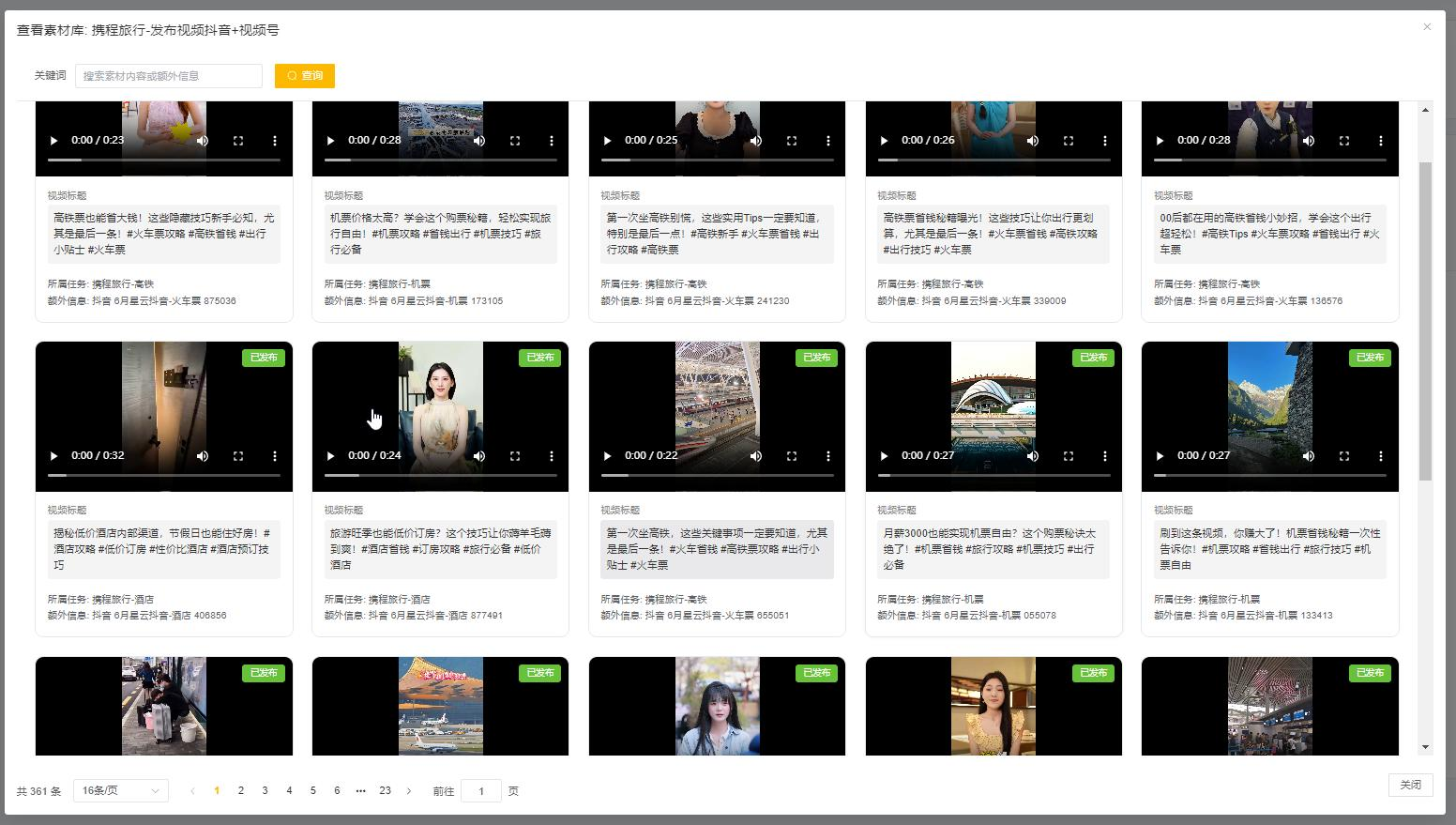Close the 查看素材库 dialog with X
Screen dimensions: 1456x825
pyautogui.click(x=1427, y=27)
